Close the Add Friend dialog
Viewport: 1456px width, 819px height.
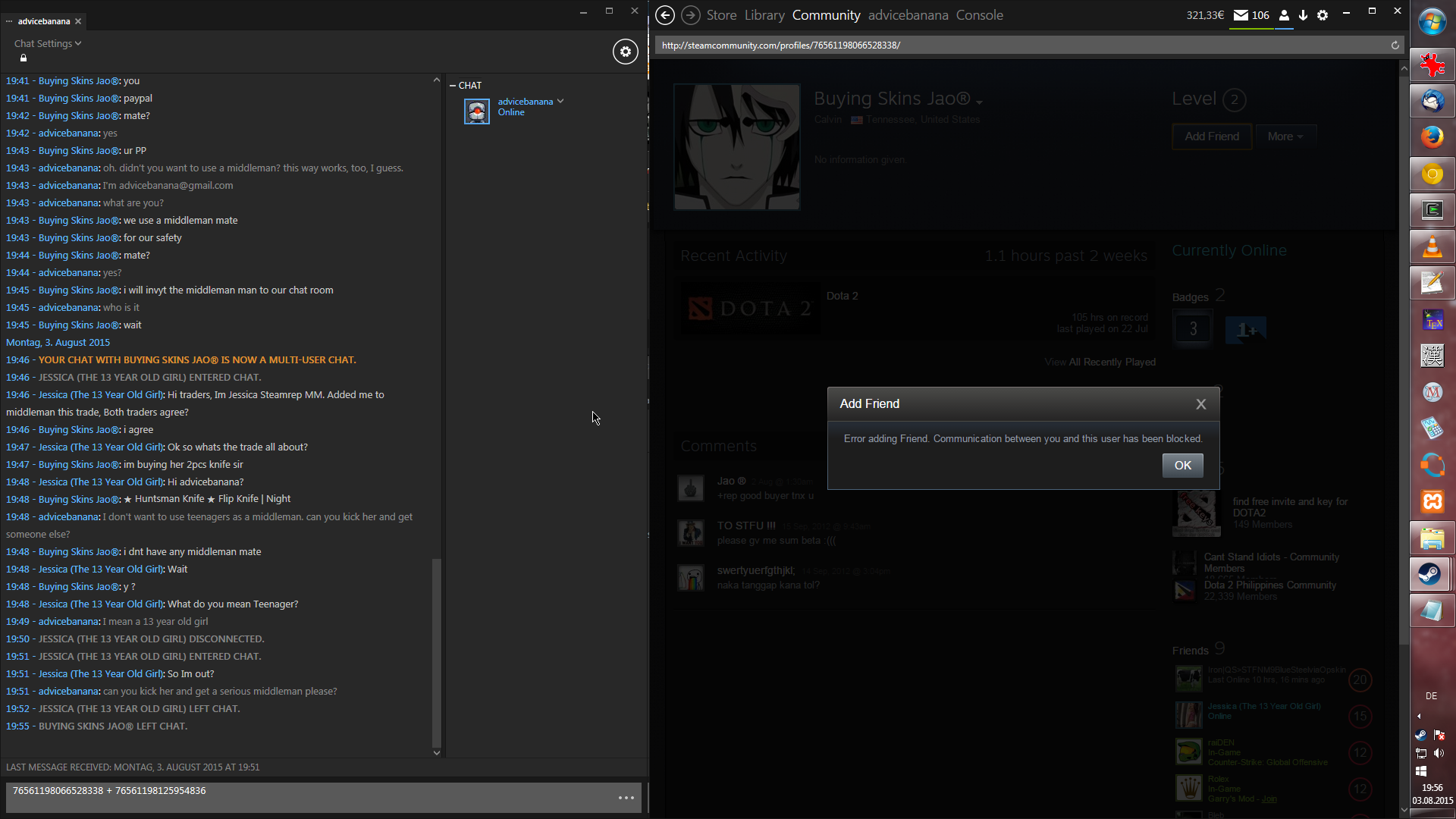1201,404
